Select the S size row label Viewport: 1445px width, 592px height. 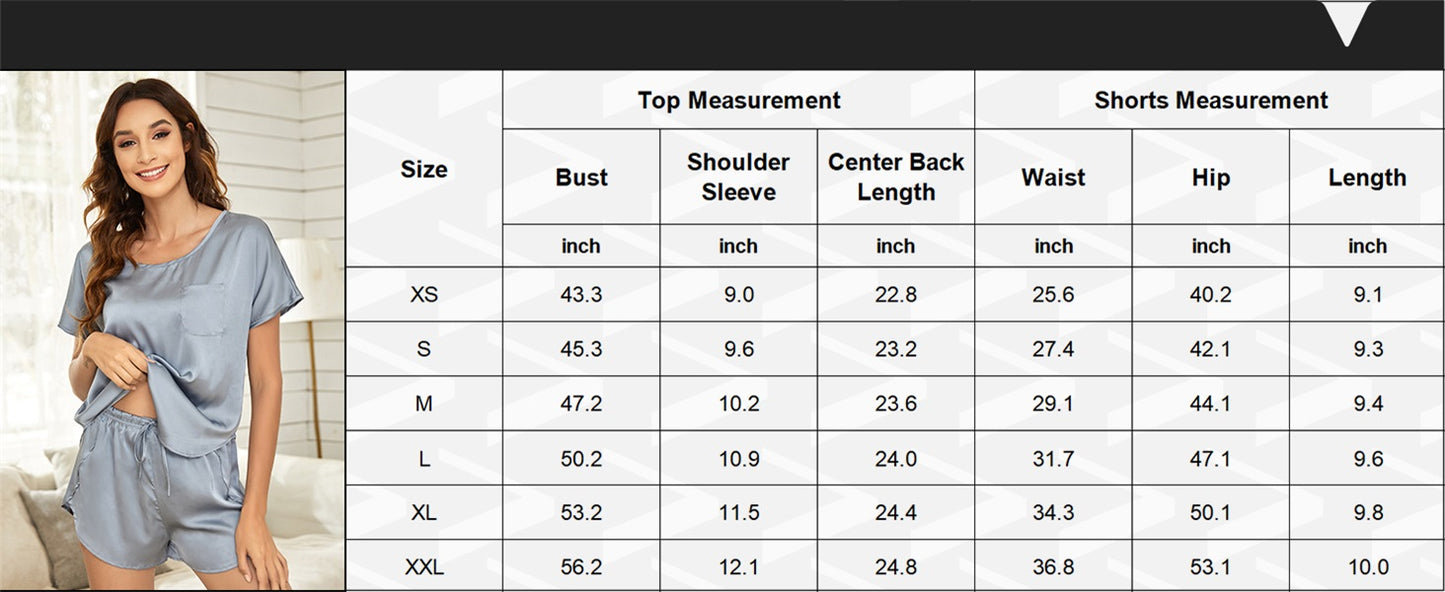click(424, 349)
